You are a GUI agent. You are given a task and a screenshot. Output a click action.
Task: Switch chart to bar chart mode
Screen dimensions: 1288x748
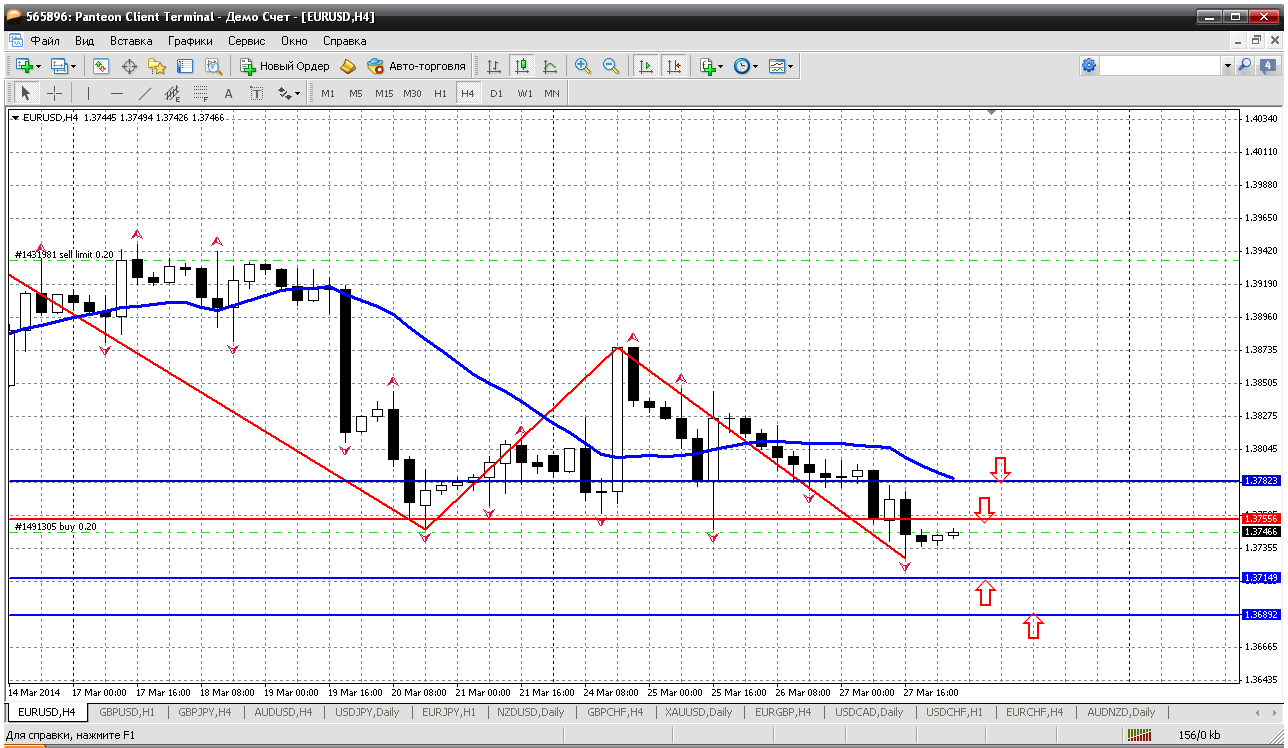(x=494, y=66)
